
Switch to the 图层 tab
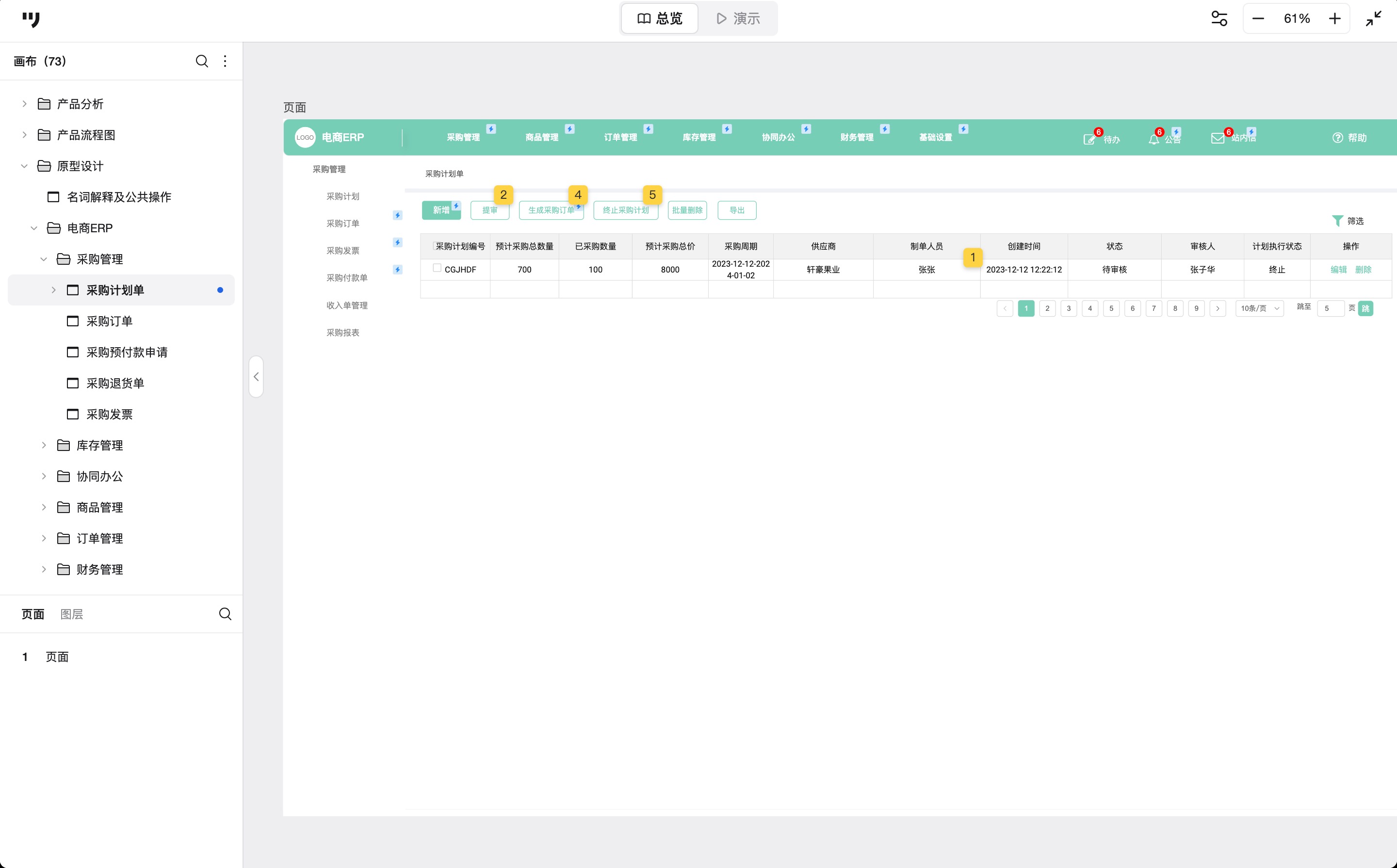point(72,614)
